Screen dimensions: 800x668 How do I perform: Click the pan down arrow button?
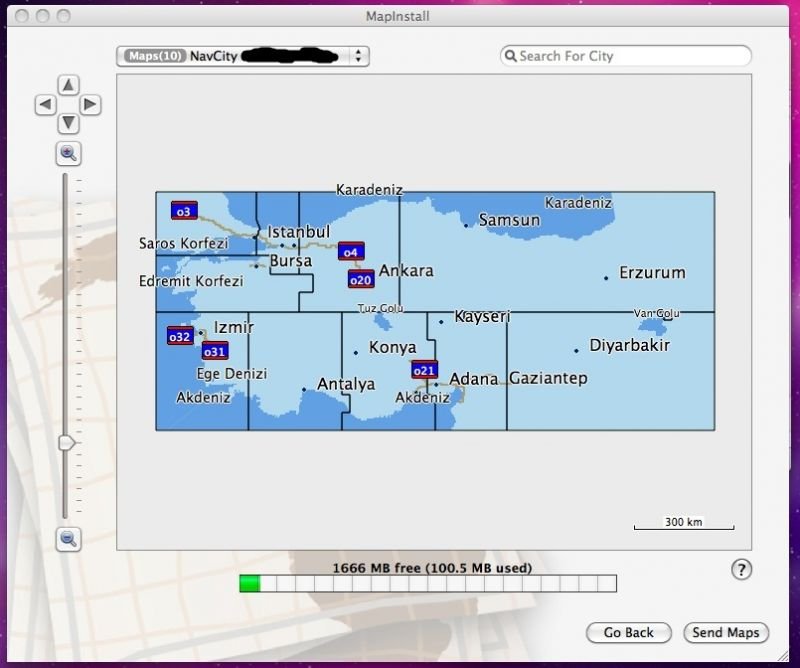68,123
